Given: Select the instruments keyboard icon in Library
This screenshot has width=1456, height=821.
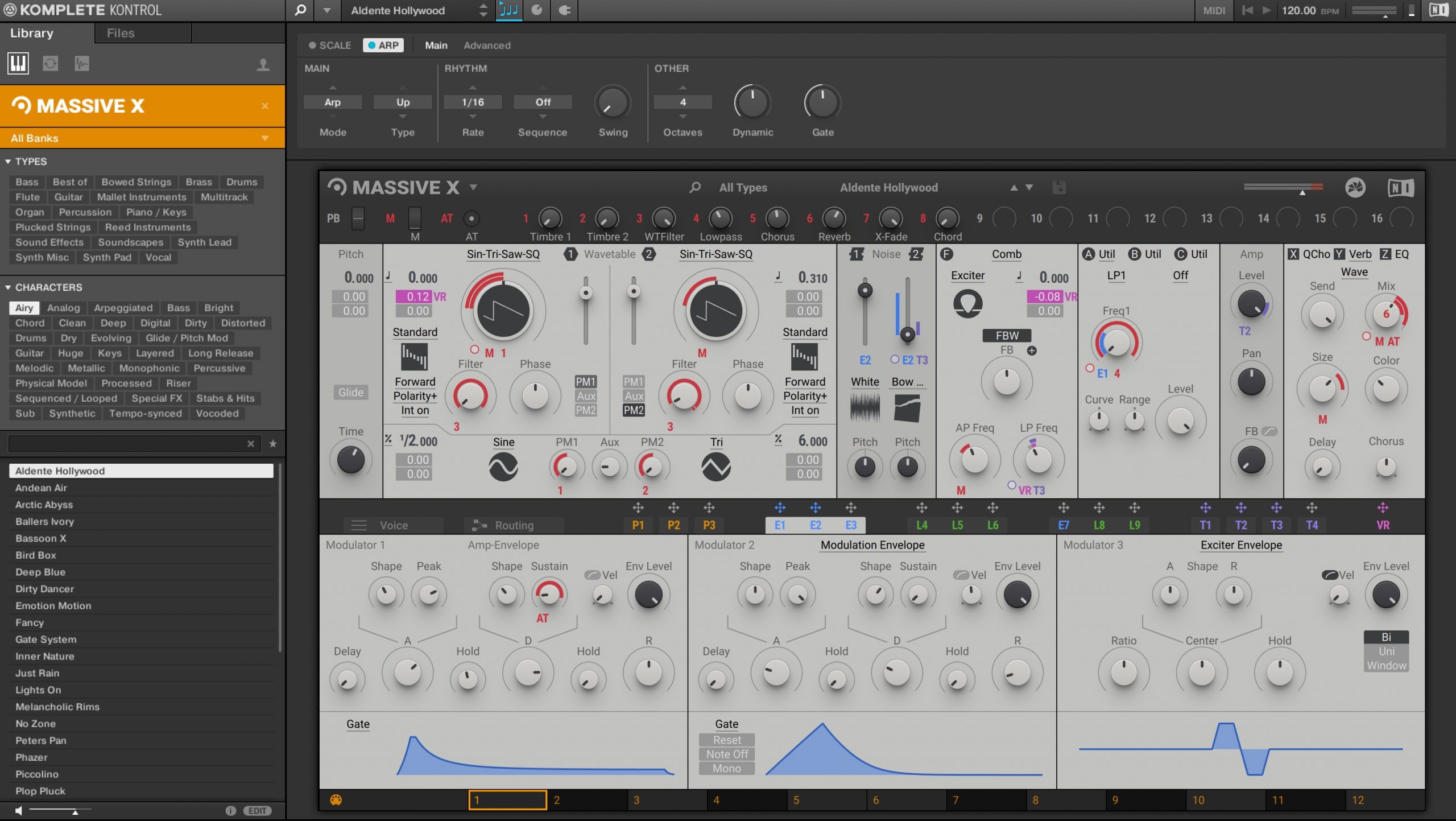Looking at the screenshot, I should 18,63.
